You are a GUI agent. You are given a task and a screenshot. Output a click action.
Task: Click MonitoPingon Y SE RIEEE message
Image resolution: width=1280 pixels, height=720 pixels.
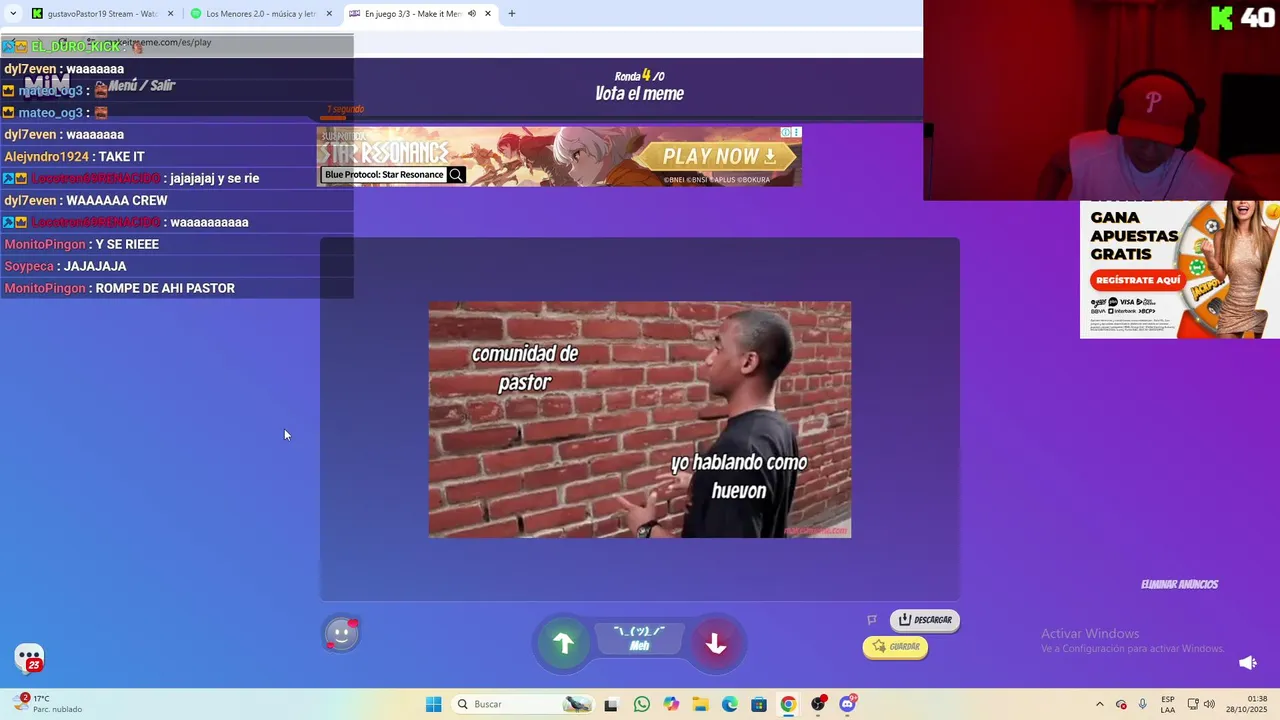click(82, 244)
